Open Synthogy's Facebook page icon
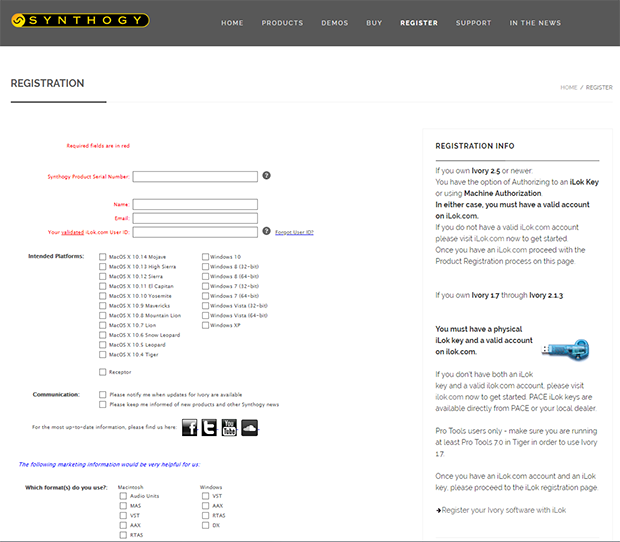Image resolution: width=620 pixels, height=542 pixels. pyautogui.click(x=190, y=428)
